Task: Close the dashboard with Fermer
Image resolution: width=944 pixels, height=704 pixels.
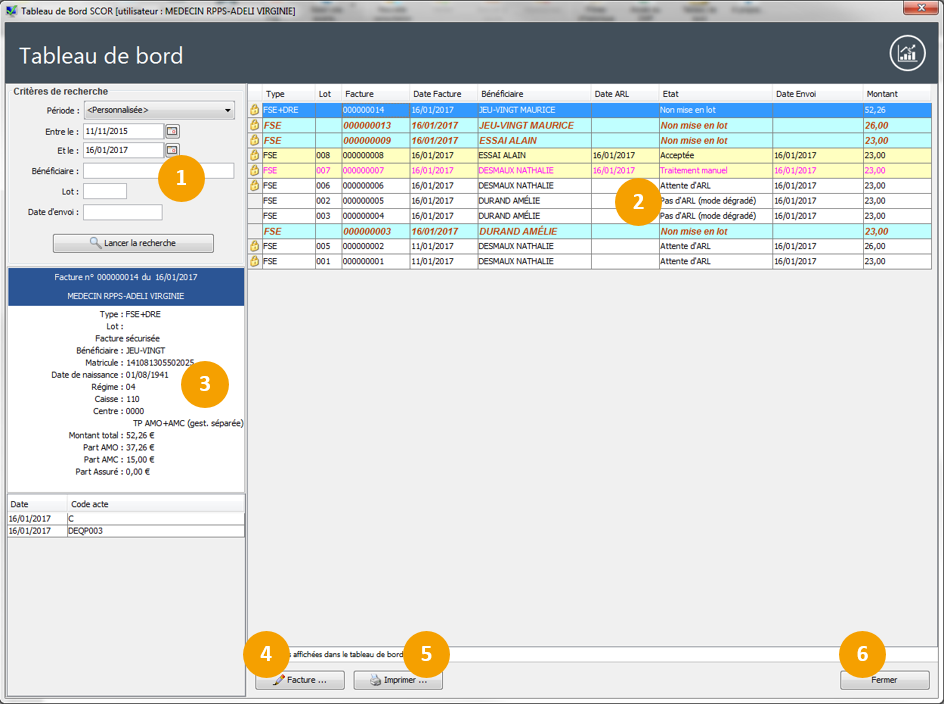Action: 884,680
